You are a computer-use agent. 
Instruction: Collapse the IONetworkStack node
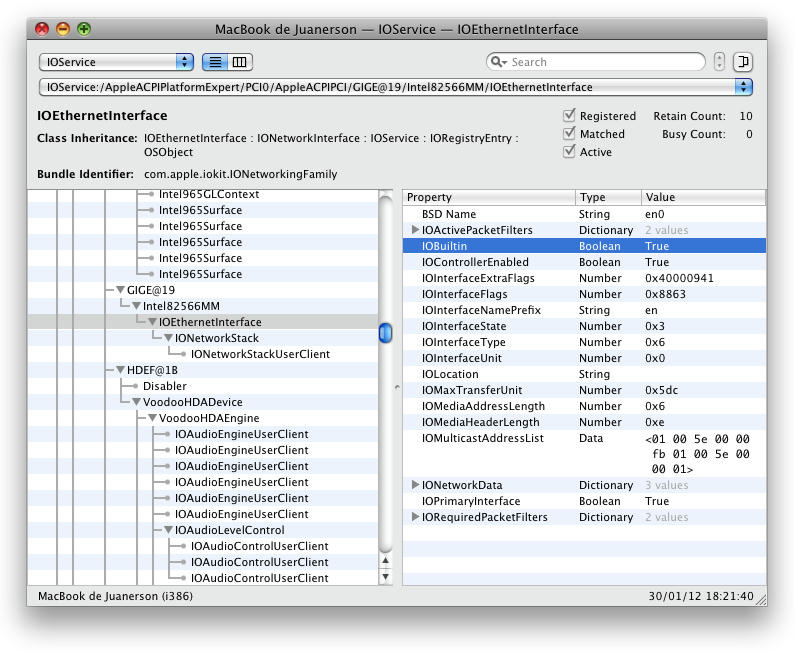coord(169,338)
